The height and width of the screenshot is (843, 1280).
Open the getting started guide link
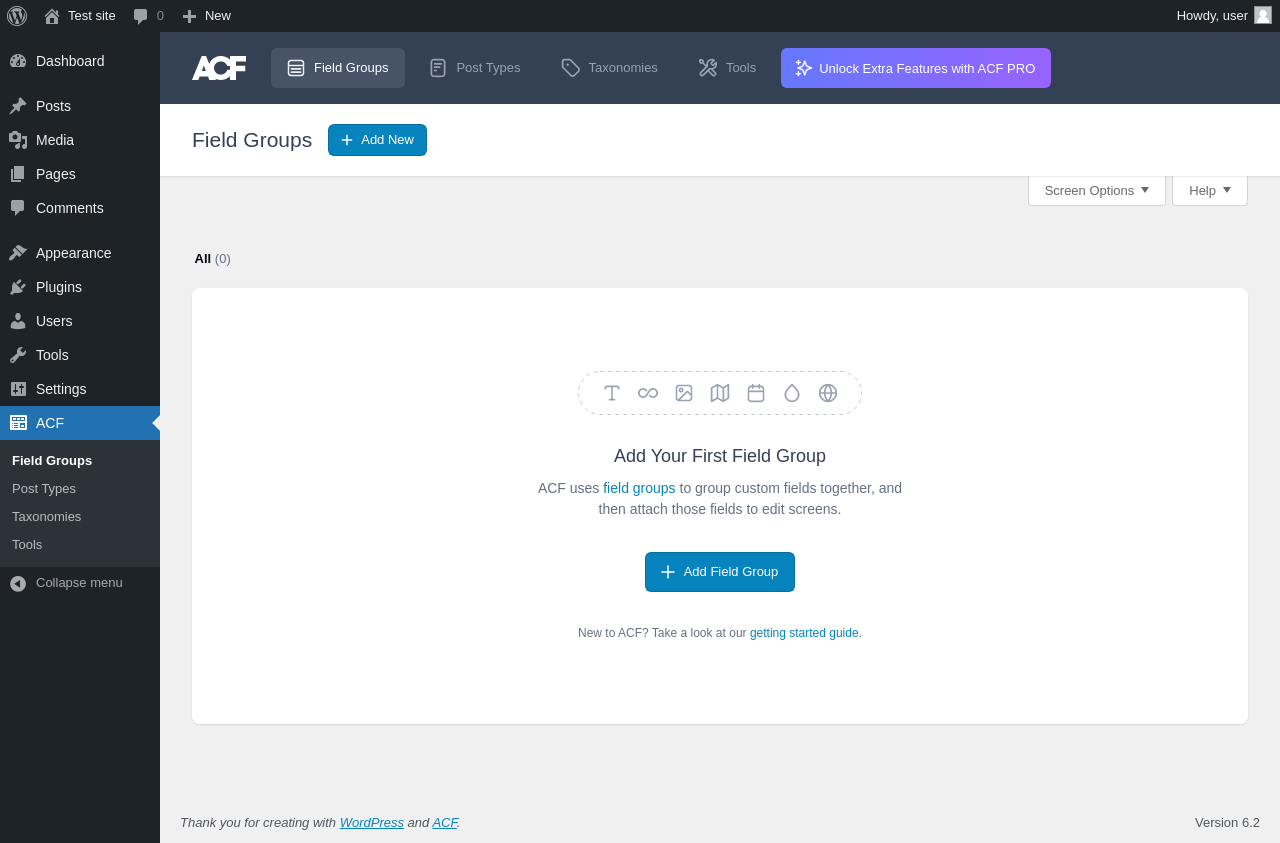(x=804, y=633)
